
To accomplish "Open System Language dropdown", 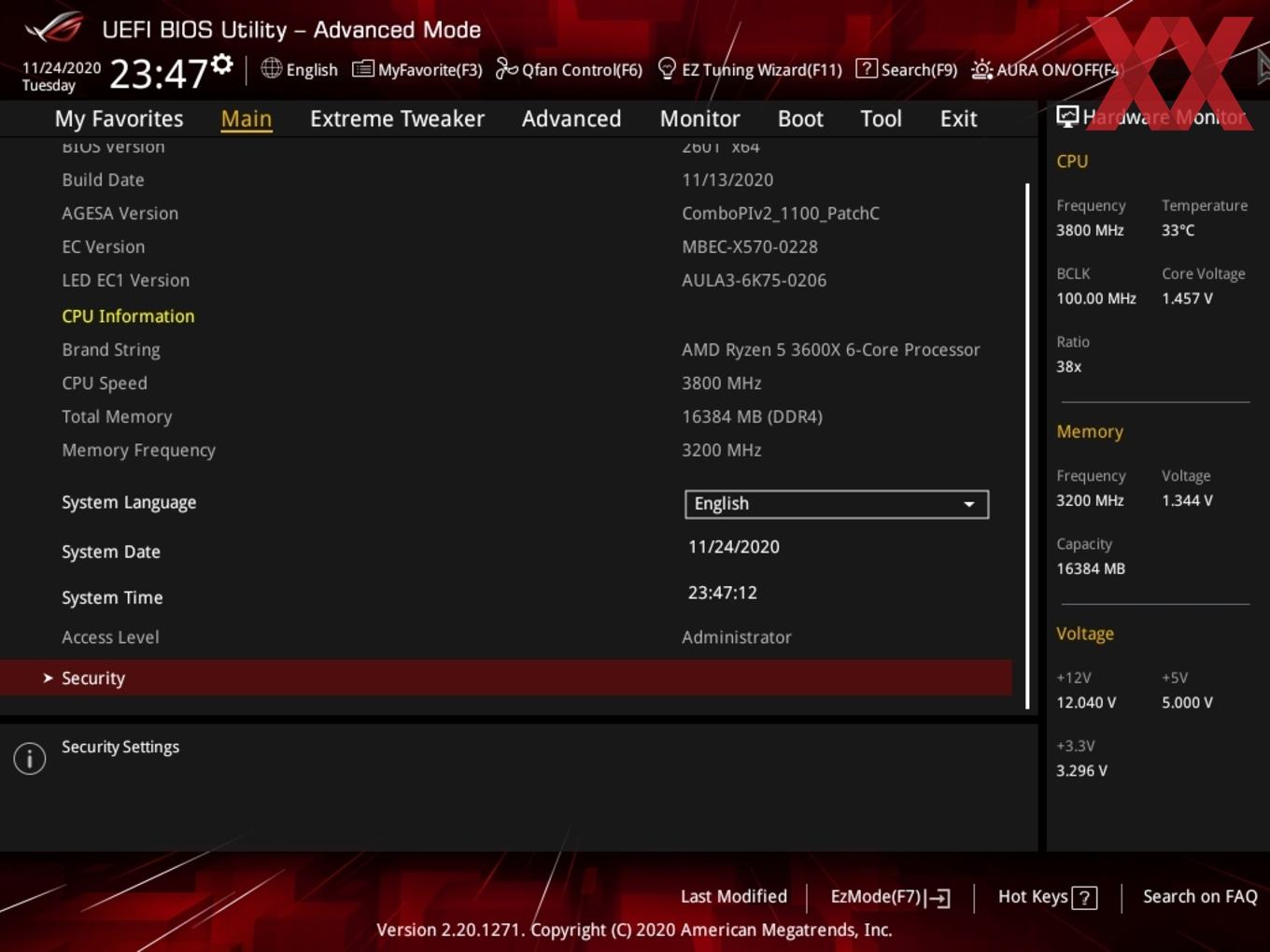I will pyautogui.click(x=836, y=504).
